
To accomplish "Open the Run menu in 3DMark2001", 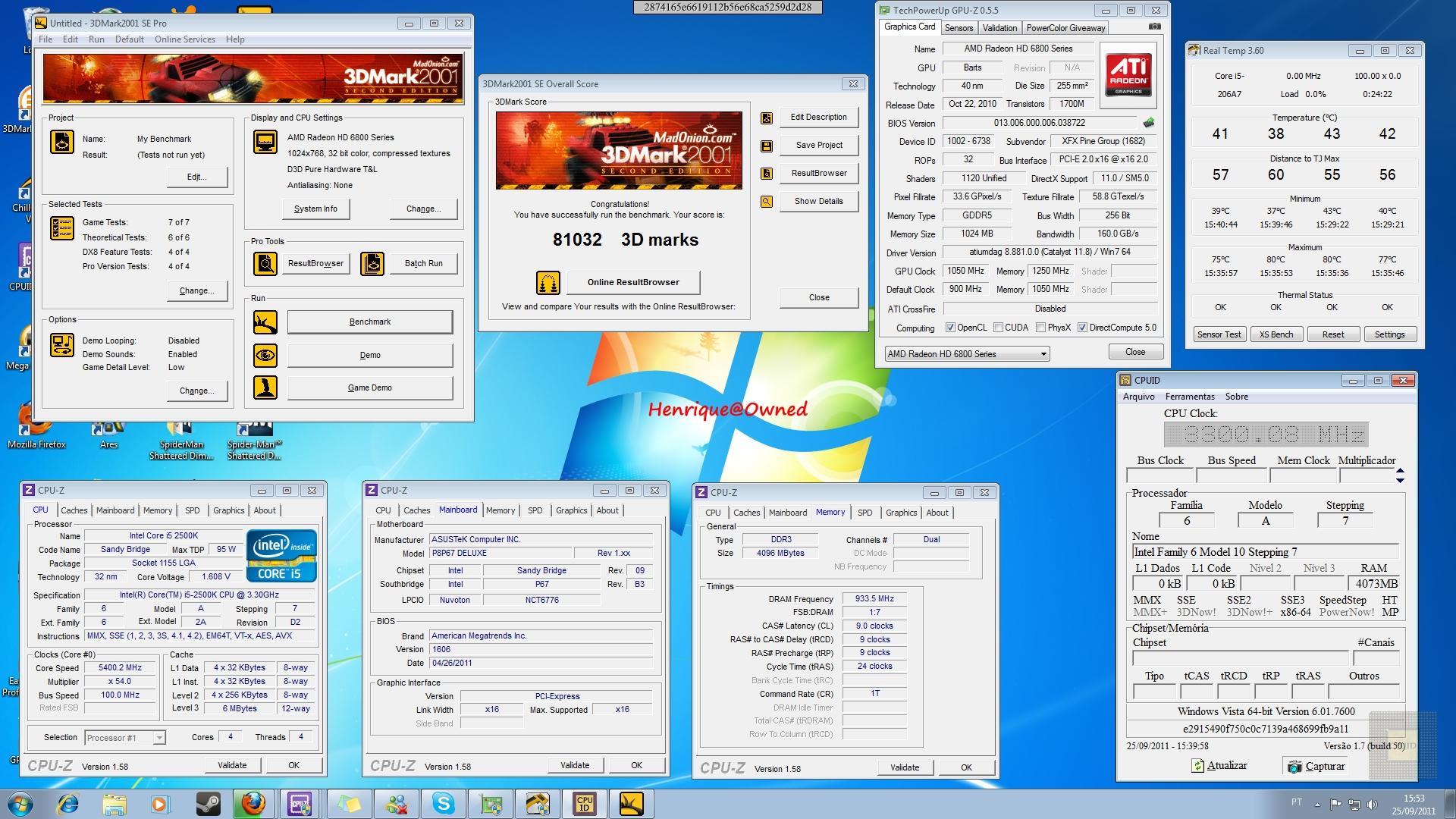I will click(x=96, y=39).
